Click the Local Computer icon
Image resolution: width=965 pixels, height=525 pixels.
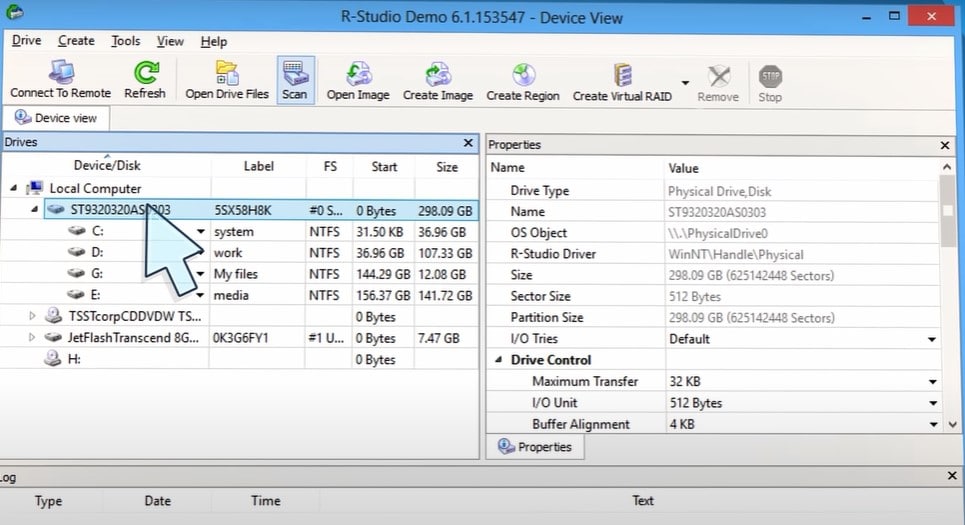(x=35, y=187)
